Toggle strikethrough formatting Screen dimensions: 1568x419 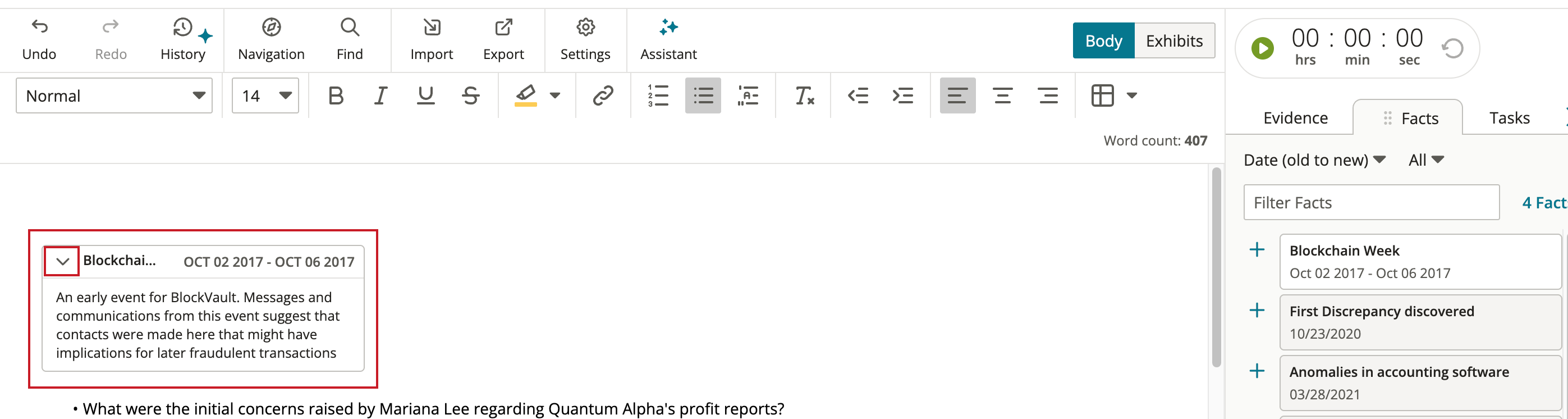click(x=470, y=95)
